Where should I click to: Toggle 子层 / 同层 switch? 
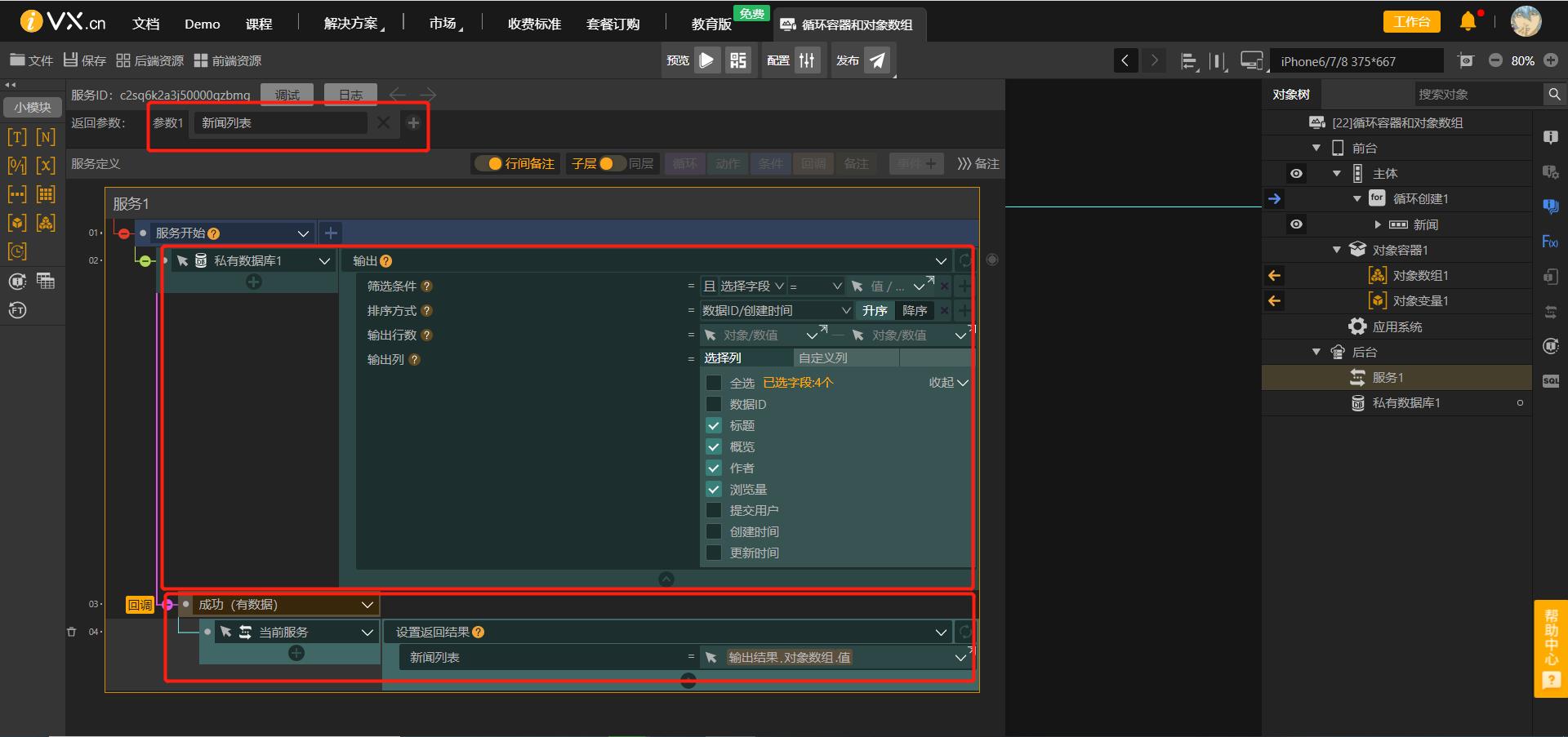click(x=612, y=163)
